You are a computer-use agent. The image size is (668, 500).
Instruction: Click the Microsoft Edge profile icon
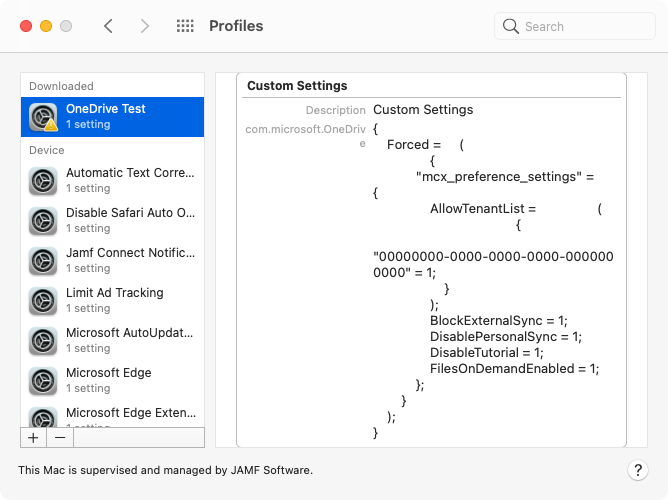[43, 381]
